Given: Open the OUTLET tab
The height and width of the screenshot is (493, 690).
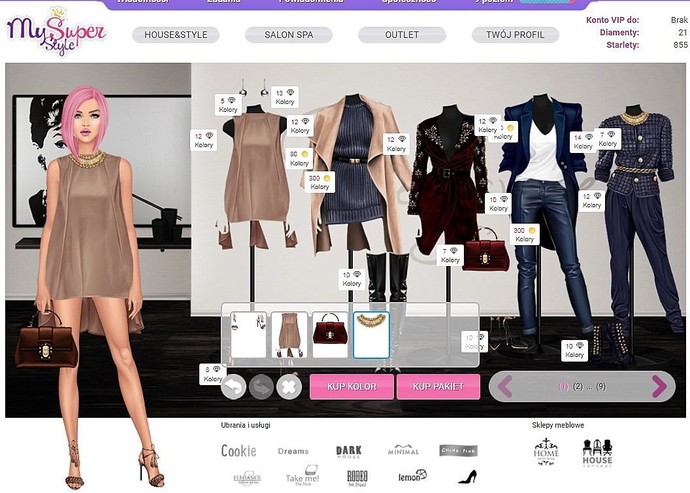Looking at the screenshot, I should tap(402, 35).
